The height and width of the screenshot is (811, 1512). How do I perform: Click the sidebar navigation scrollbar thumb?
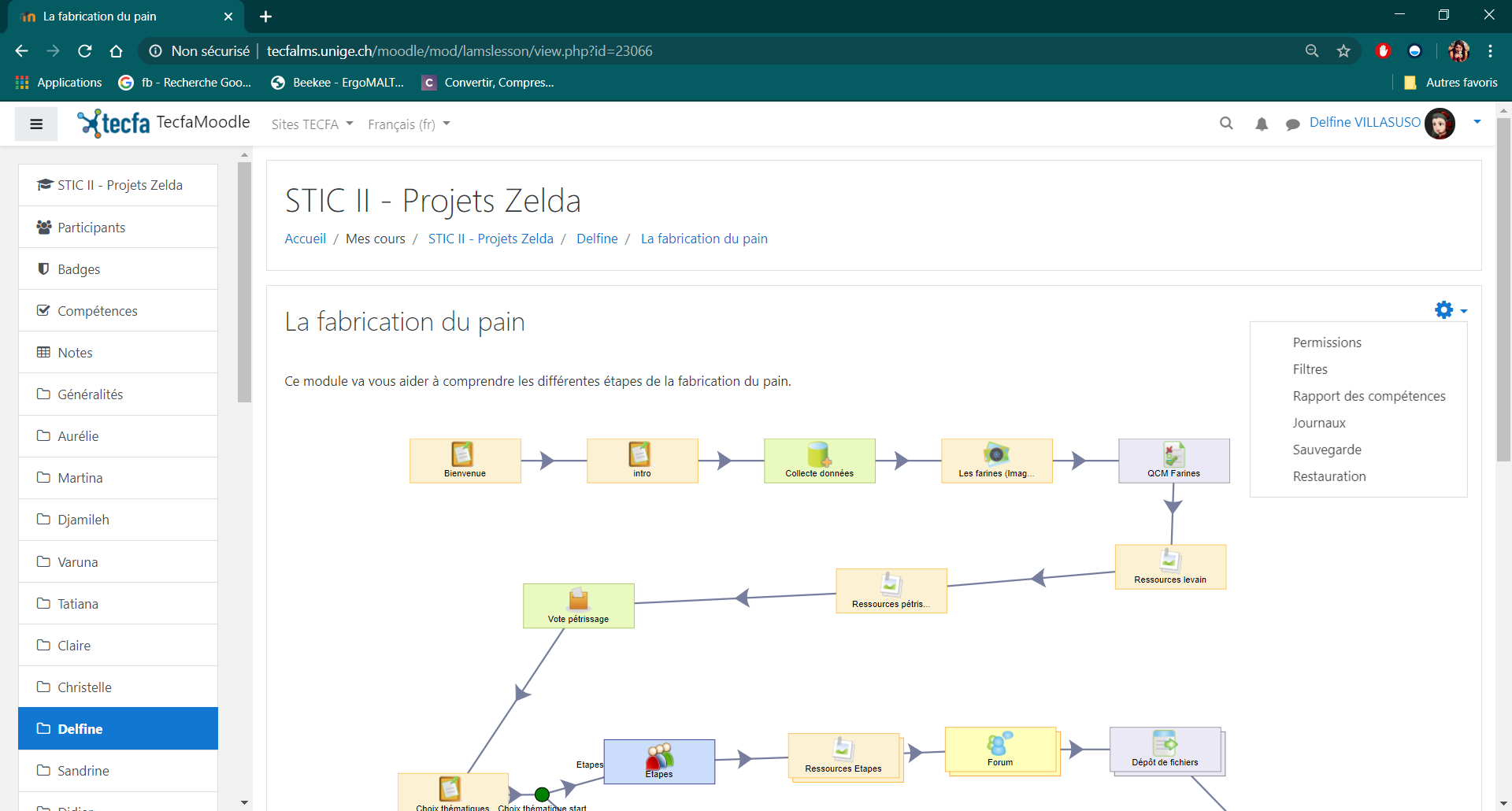pyautogui.click(x=244, y=282)
